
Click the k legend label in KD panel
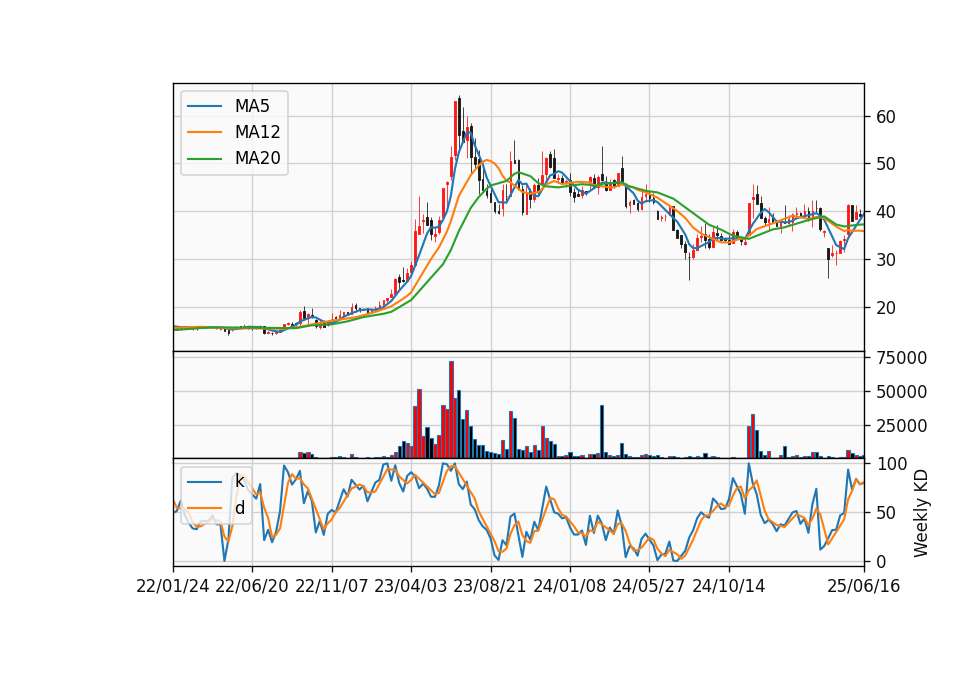[x=239, y=481]
